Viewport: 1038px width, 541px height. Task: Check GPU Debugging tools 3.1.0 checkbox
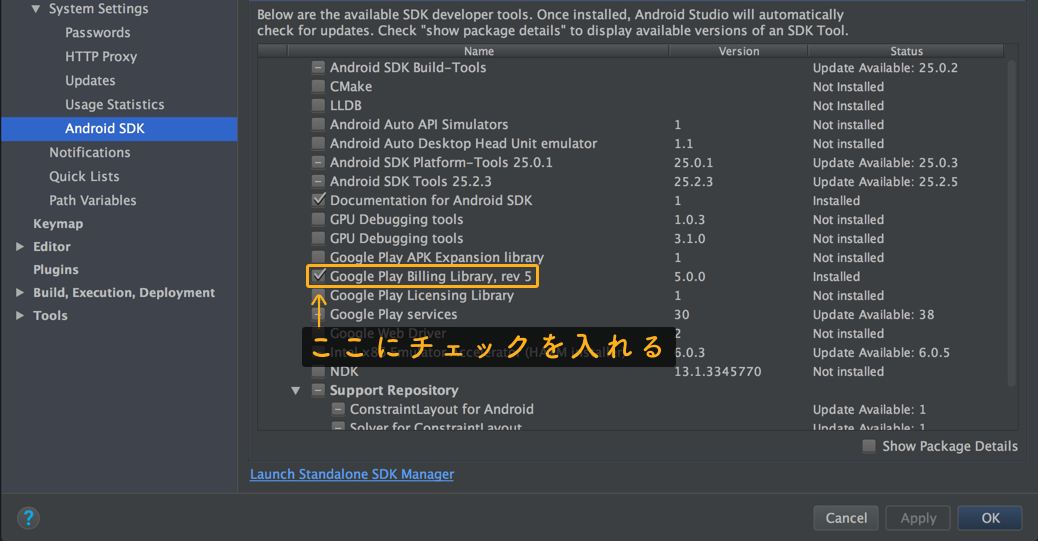[x=318, y=238]
